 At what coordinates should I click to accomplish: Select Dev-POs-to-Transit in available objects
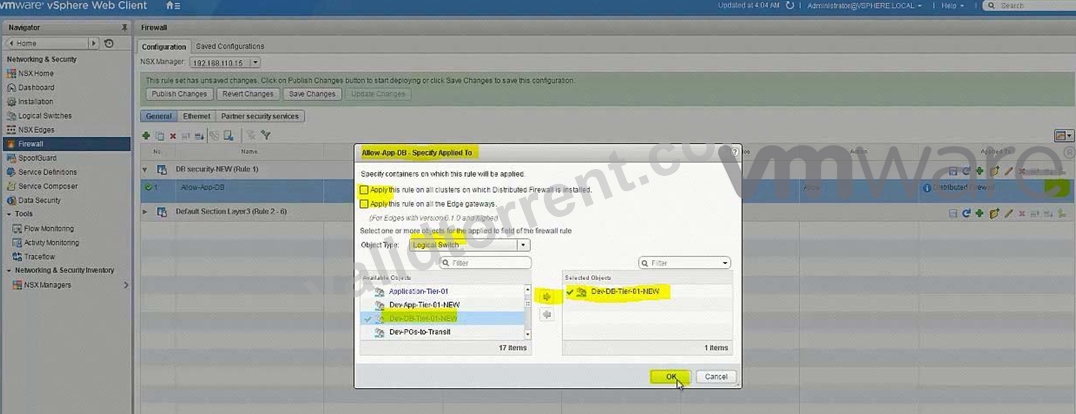pos(420,332)
